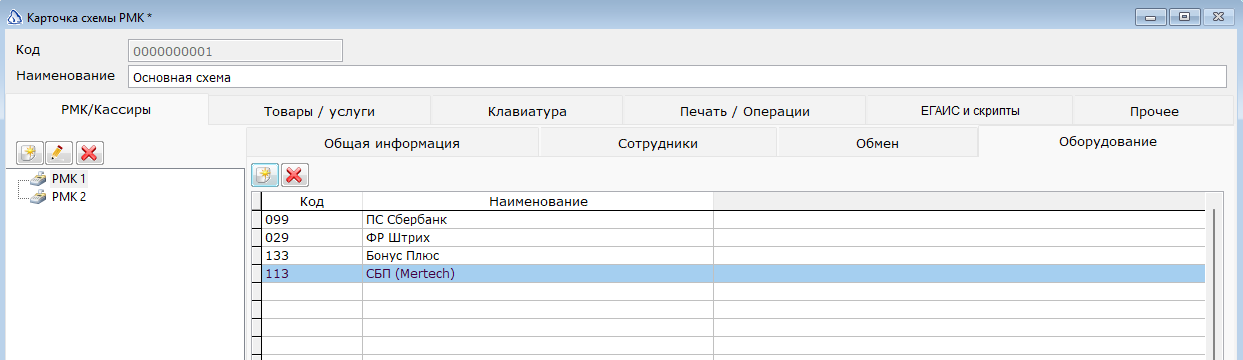Switch to the Обмен subtab
Image resolution: width=1243 pixels, height=360 pixels.
tap(877, 143)
